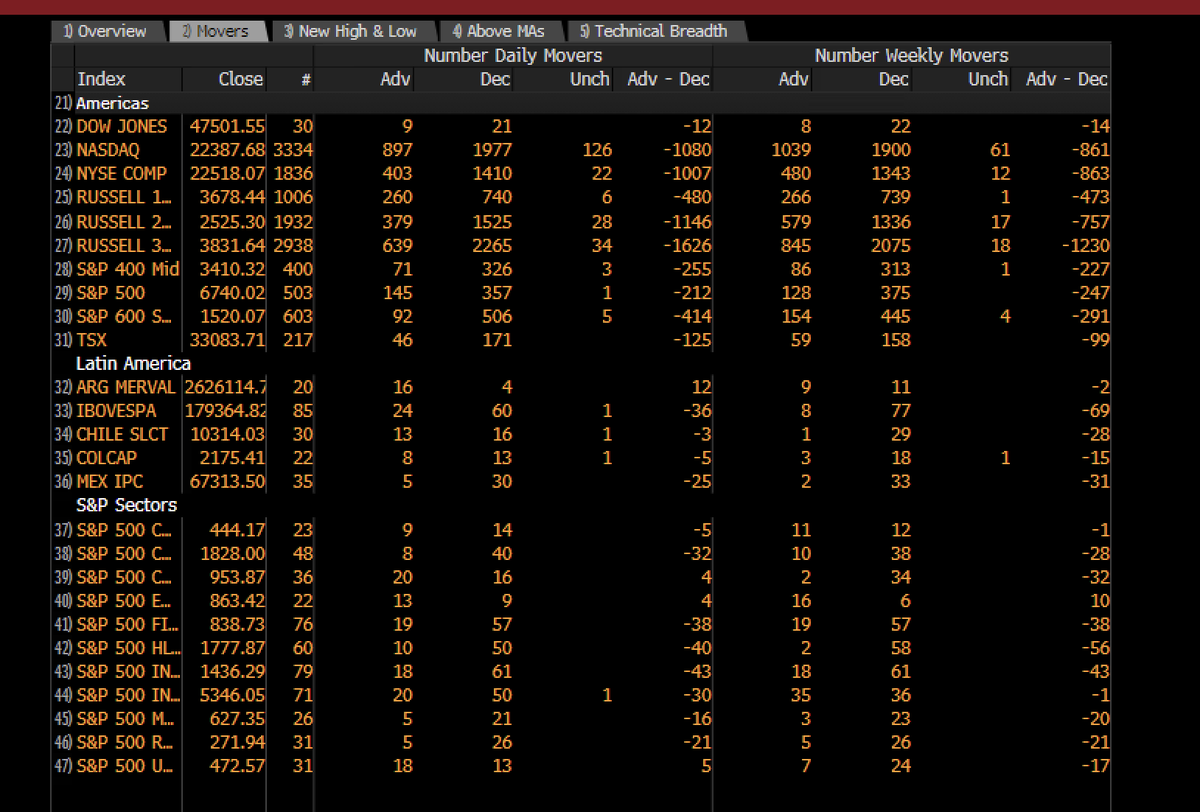Open the TSX index
This screenshot has width=1200, height=812.
tap(92, 340)
